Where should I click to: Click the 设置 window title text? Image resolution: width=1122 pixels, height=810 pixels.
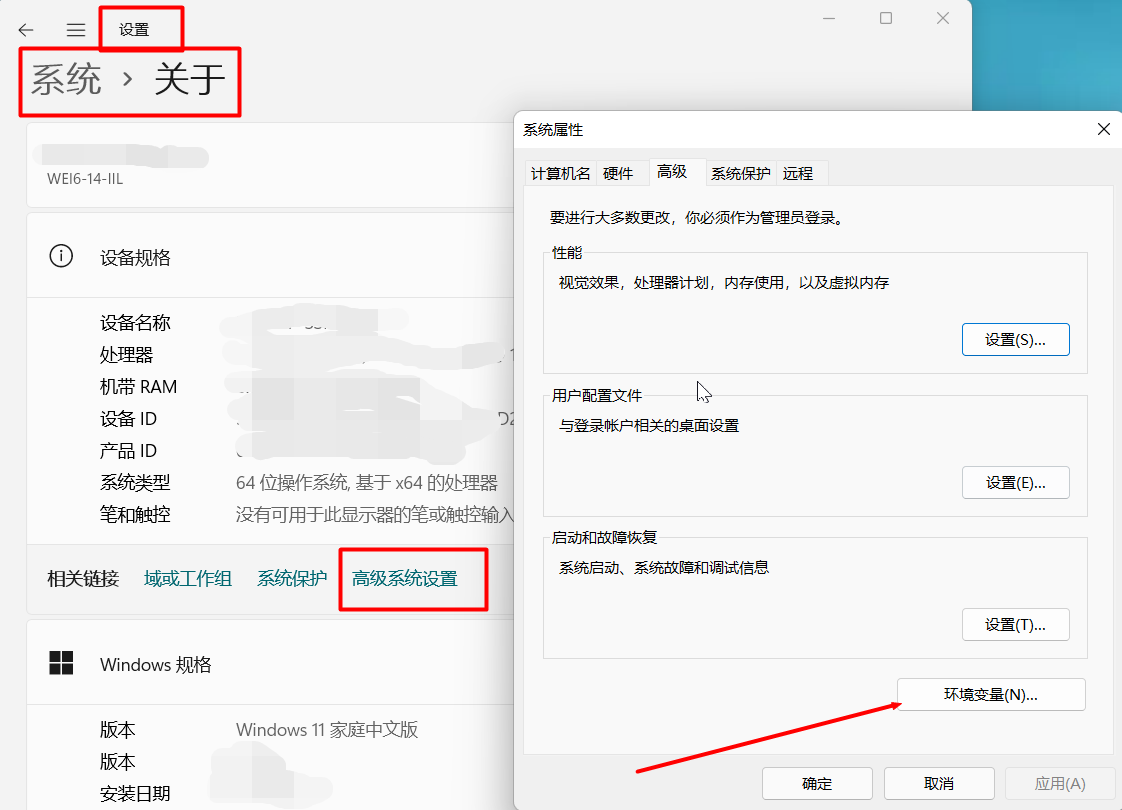tap(134, 30)
